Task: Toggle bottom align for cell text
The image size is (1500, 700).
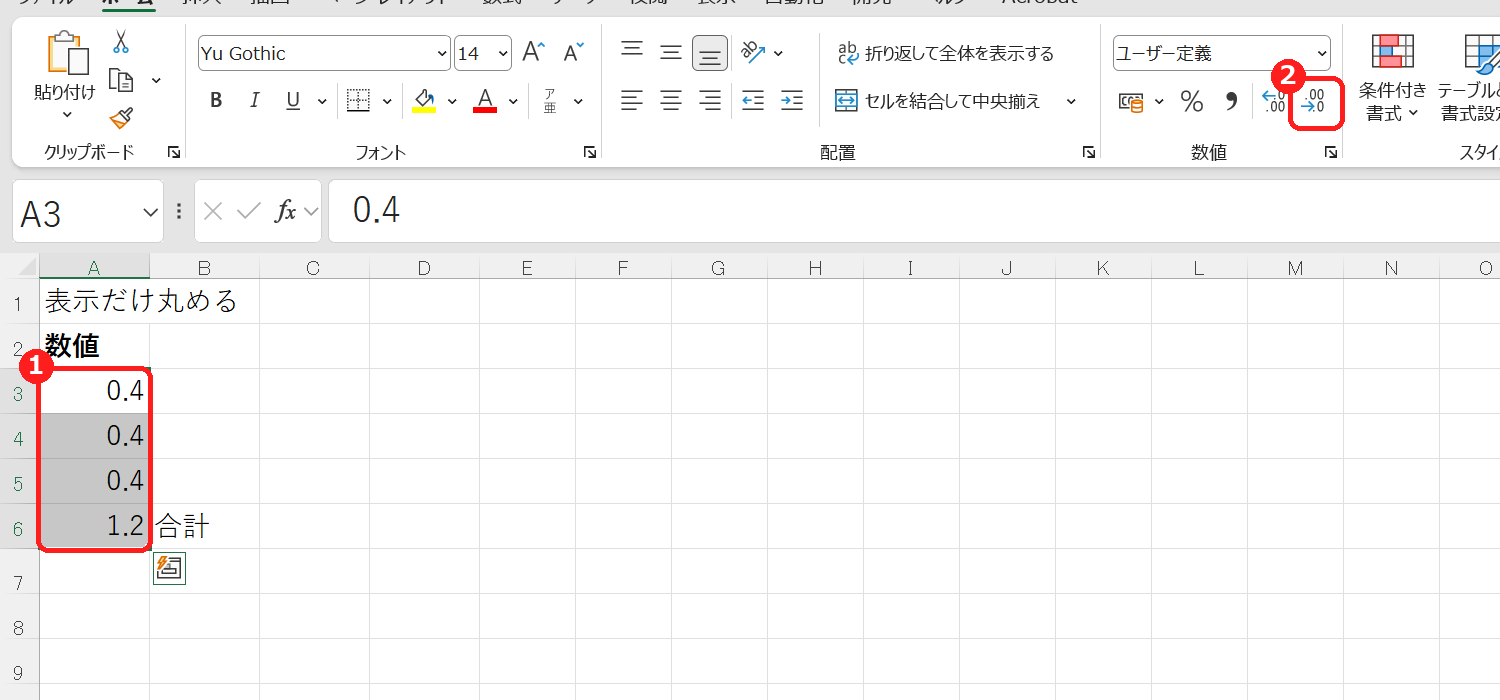Action: [710, 53]
